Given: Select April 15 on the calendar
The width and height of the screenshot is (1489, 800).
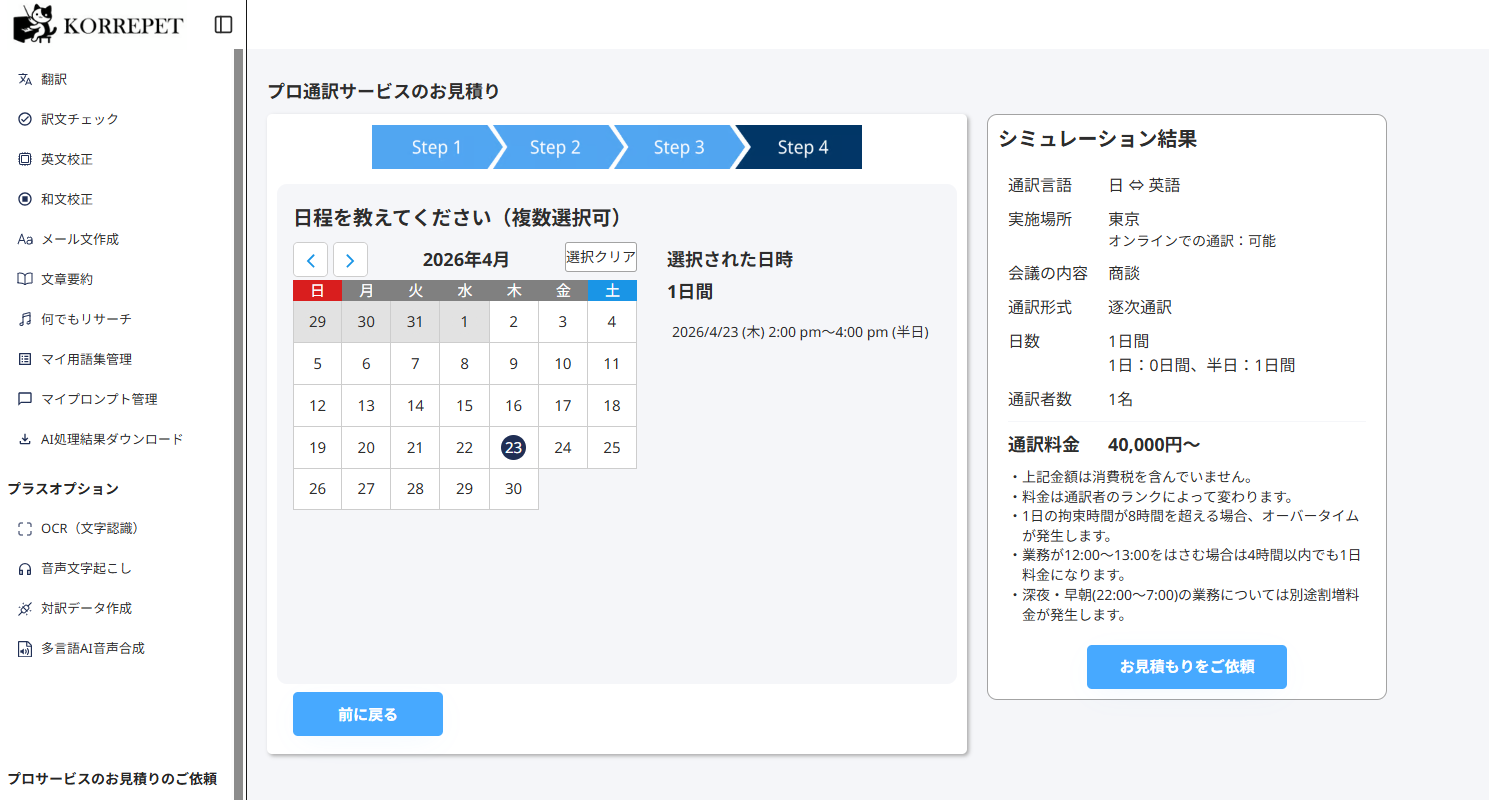Looking at the screenshot, I should tap(465, 406).
